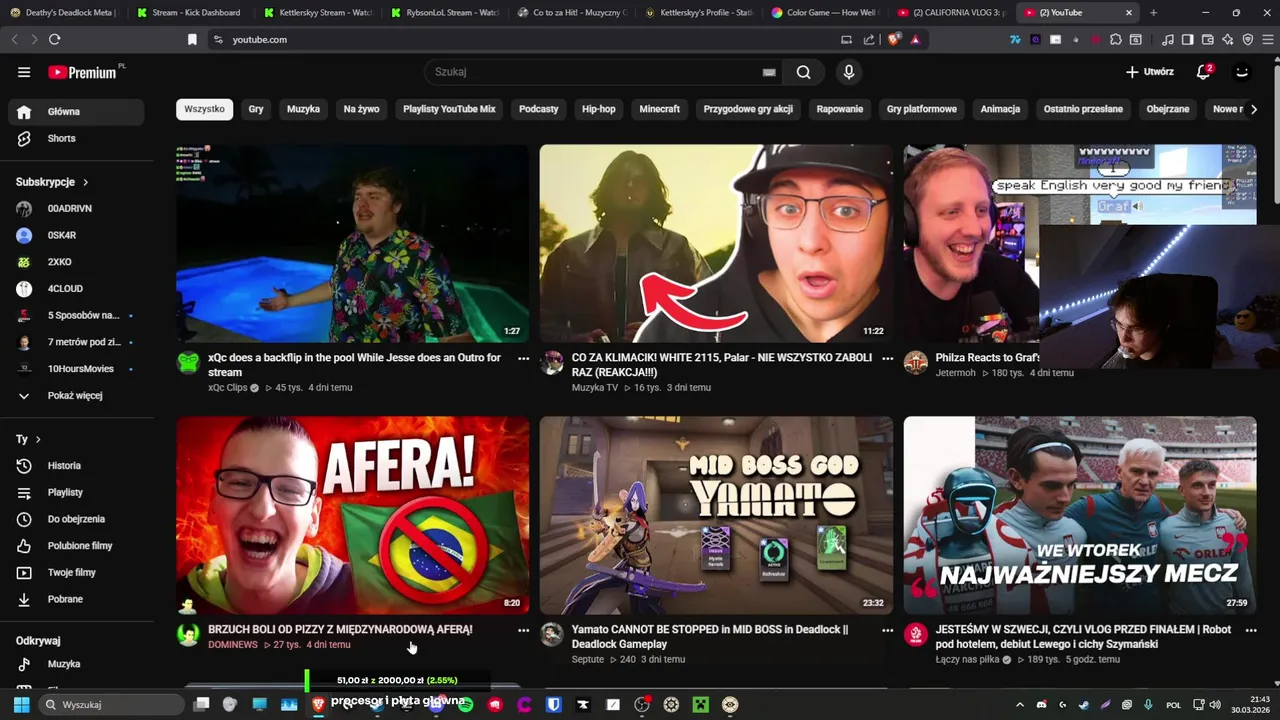This screenshot has width=1280, height=720.
Task: Click the YouTube Premium logo
Action: click(83, 72)
